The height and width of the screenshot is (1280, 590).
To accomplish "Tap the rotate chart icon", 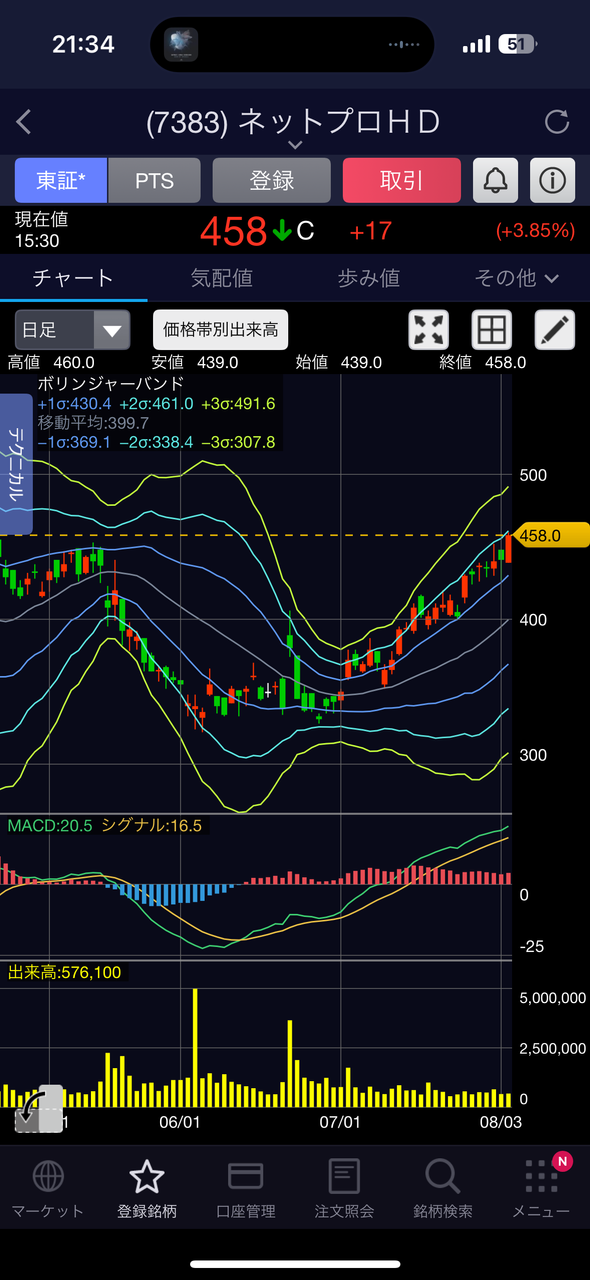I will 39,1108.
